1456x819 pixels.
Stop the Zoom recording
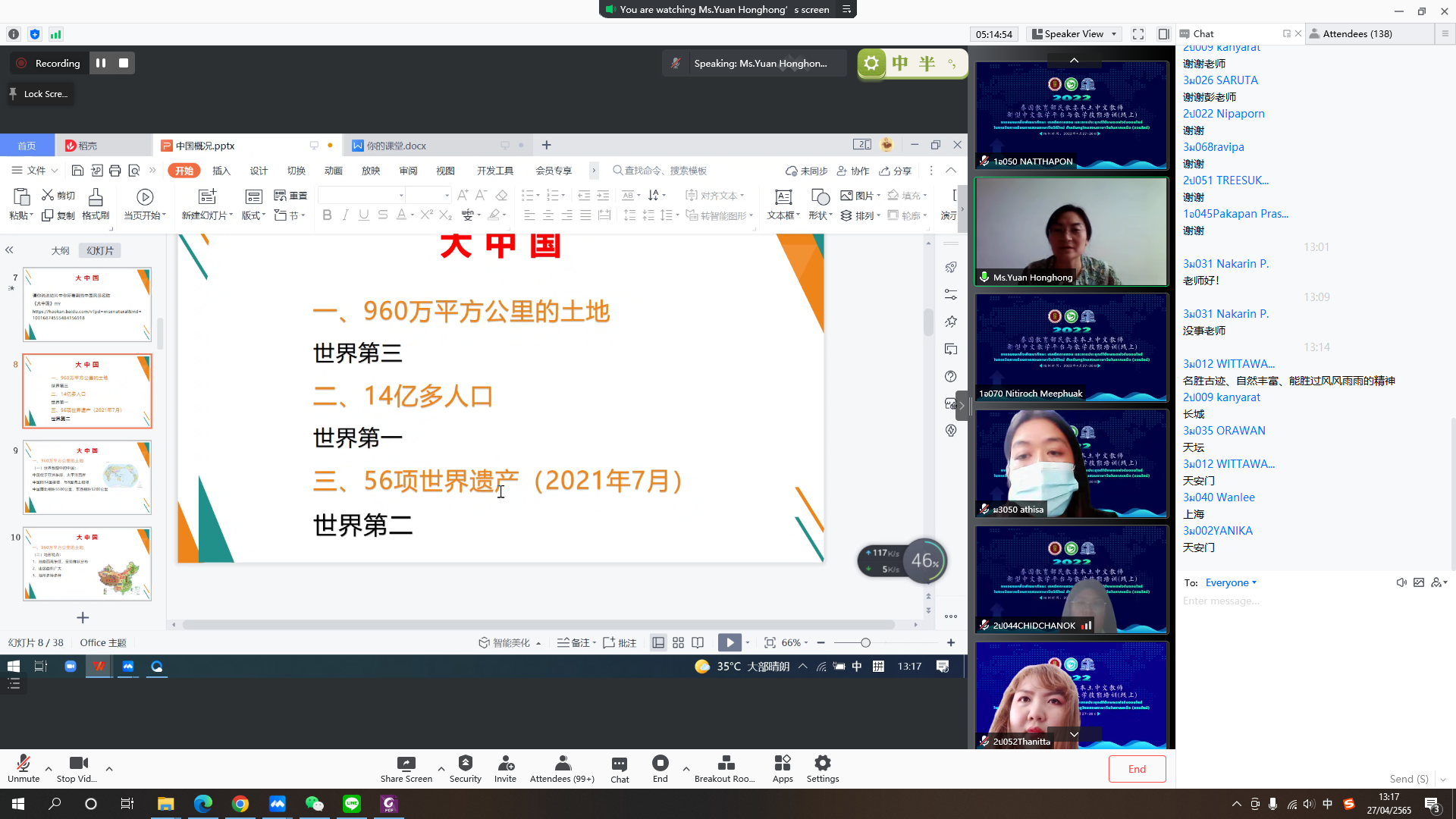coord(124,63)
